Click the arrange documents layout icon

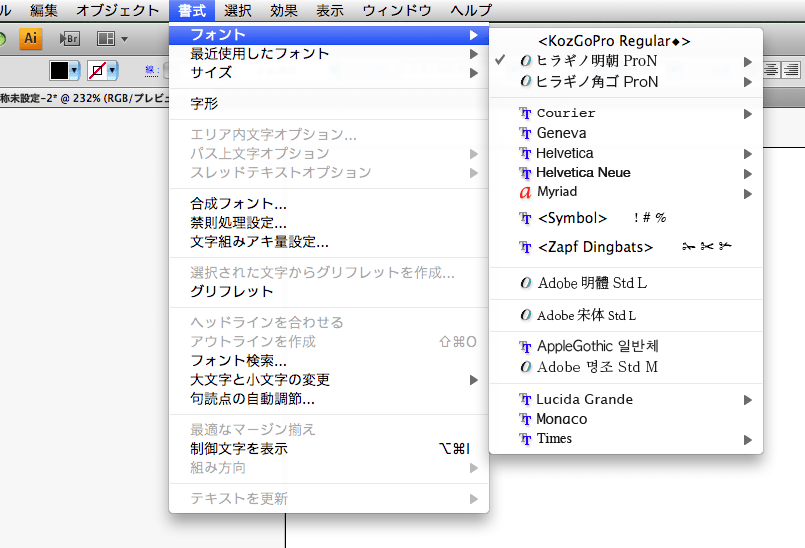106,39
